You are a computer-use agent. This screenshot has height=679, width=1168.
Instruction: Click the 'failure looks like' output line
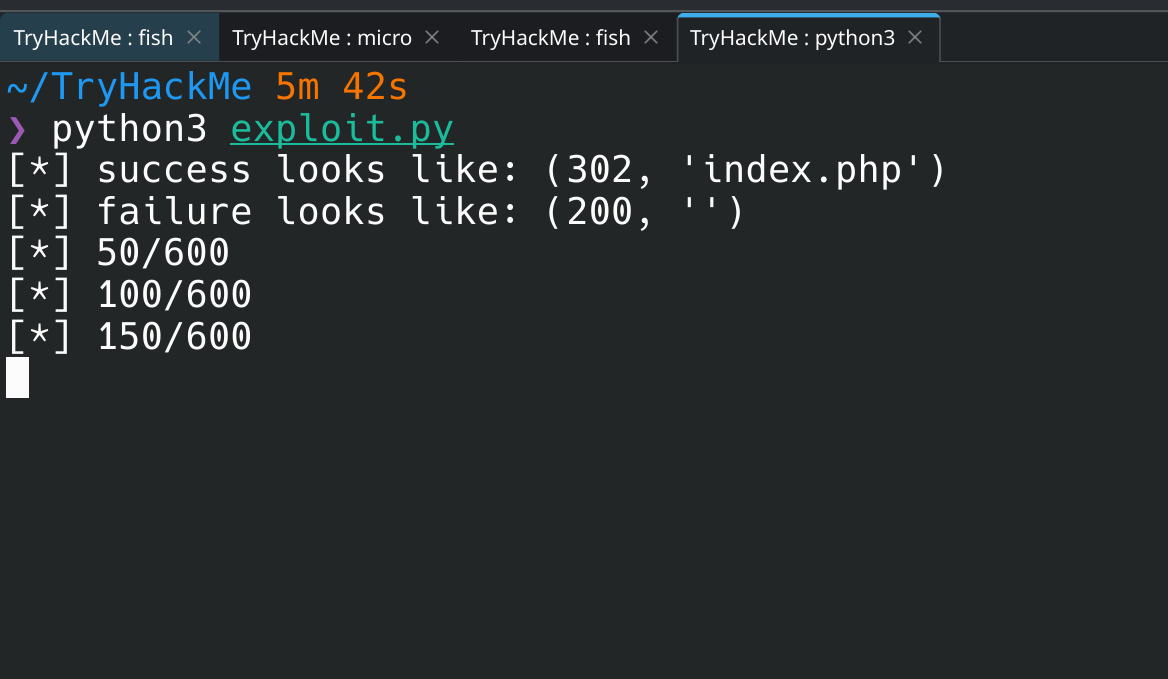(375, 212)
